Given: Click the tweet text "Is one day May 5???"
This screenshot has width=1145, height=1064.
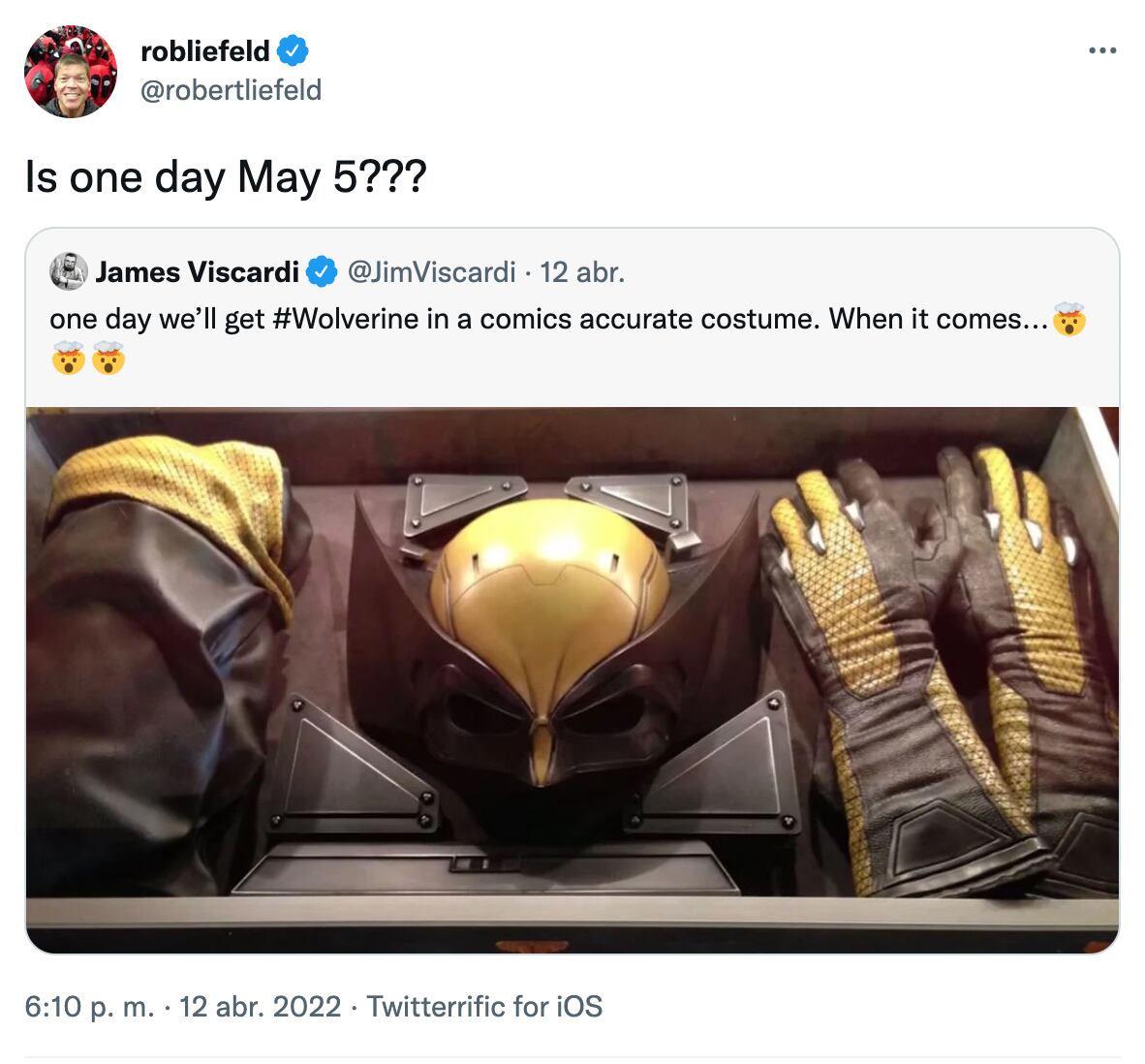Looking at the screenshot, I should [x=225, y=177].
